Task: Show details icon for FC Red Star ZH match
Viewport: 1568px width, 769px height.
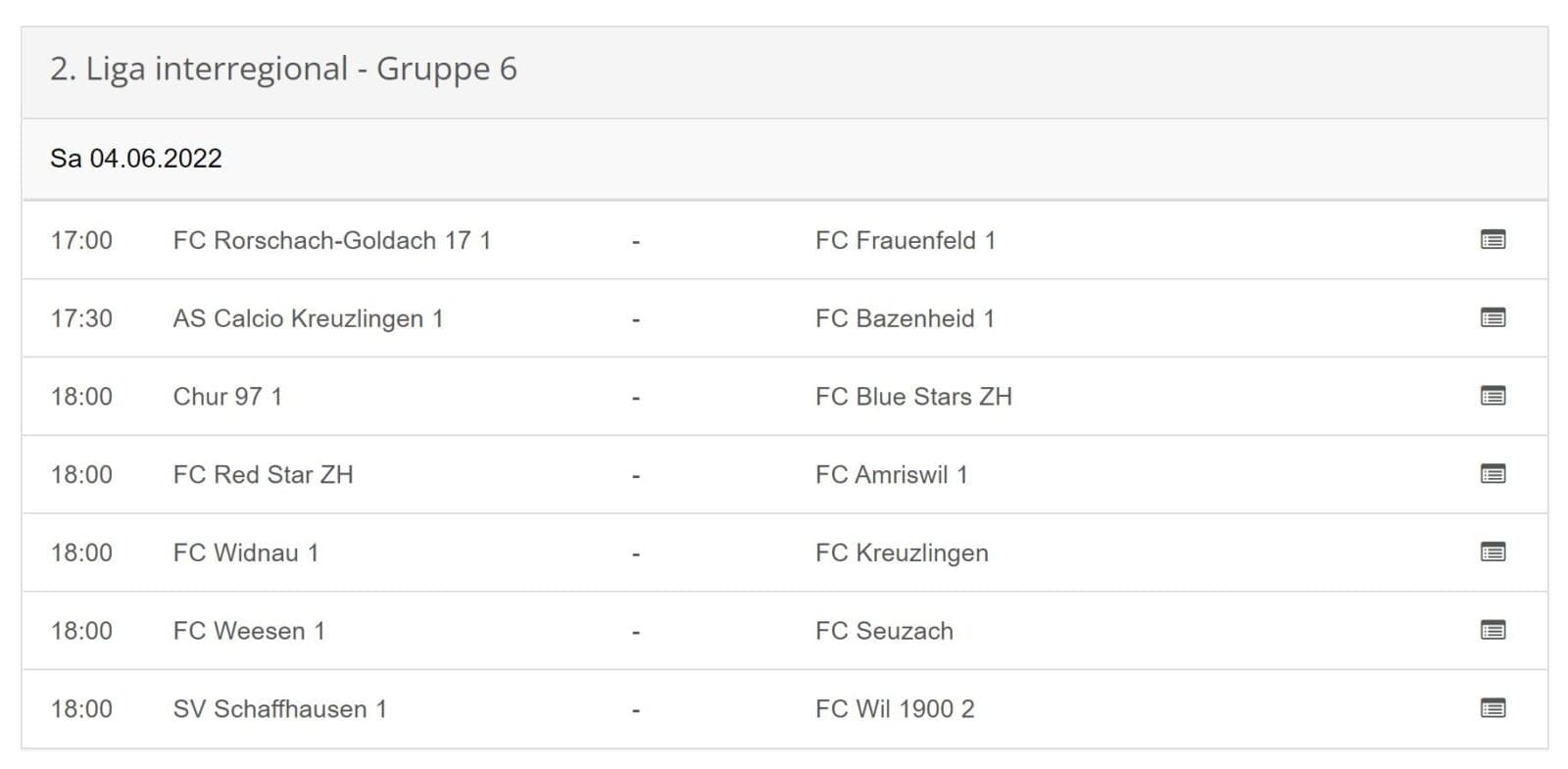Action: pyautogui.click(x=1493, y=474)
